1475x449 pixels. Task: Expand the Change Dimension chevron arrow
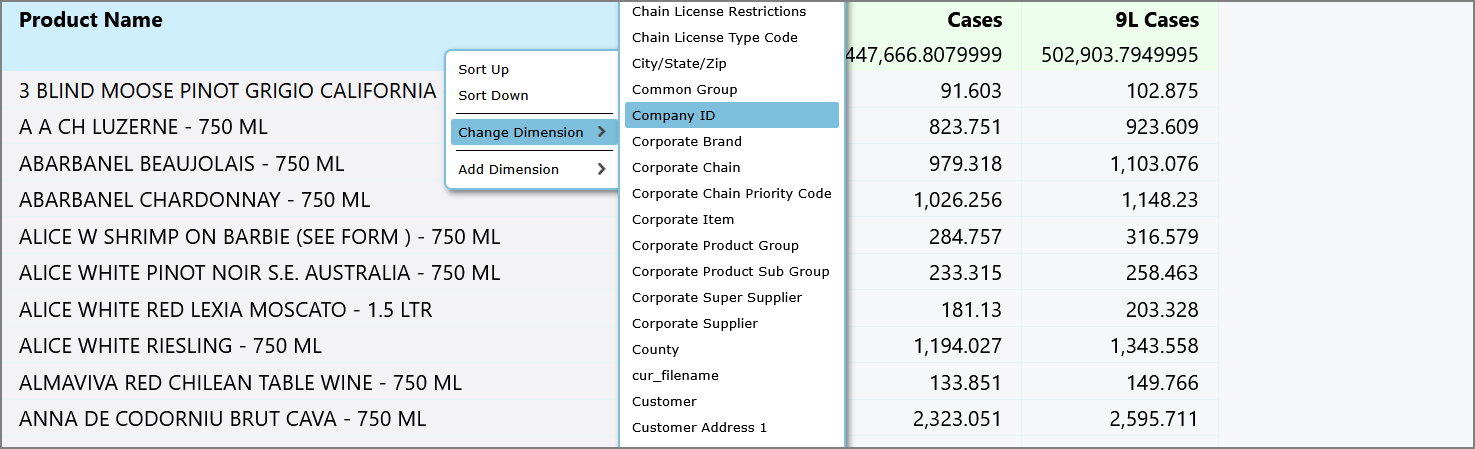601,132
